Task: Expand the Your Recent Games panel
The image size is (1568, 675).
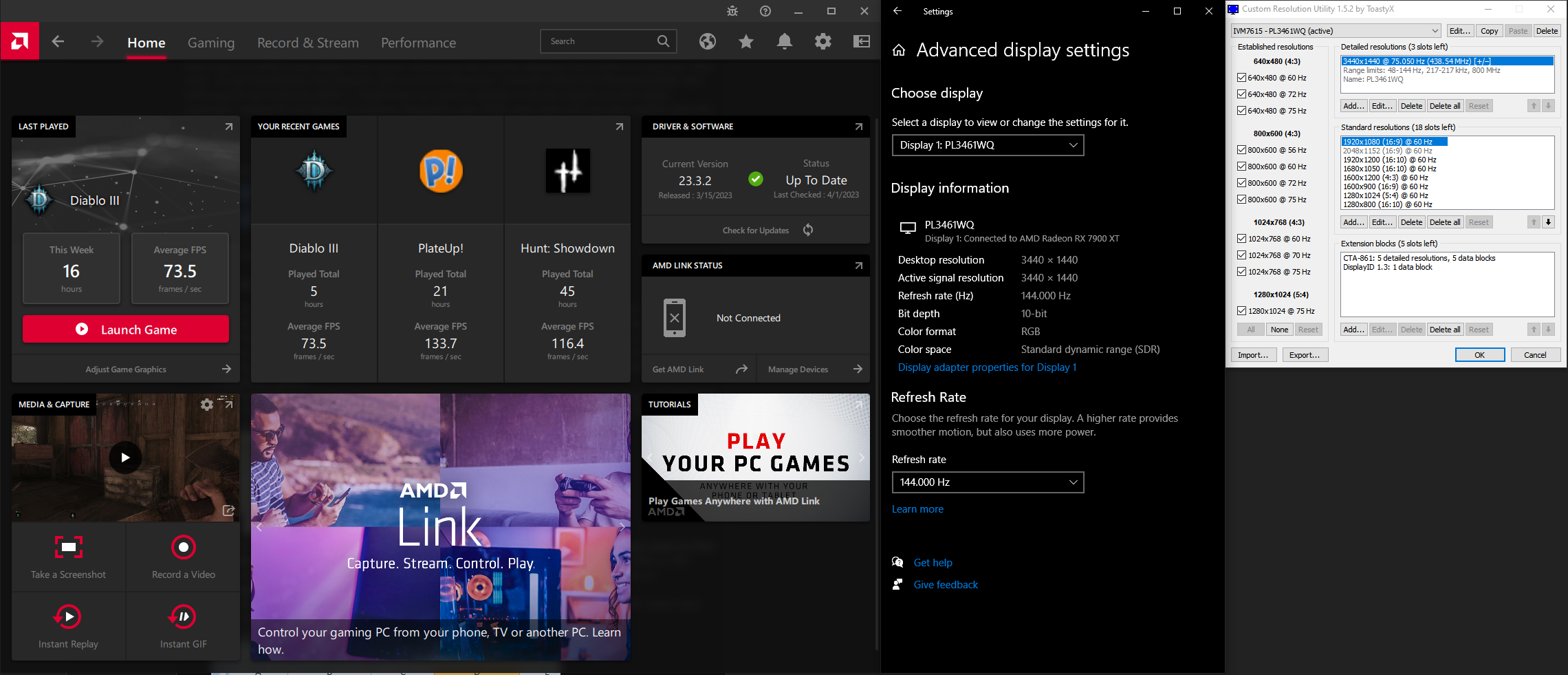Action: [620, 127]
